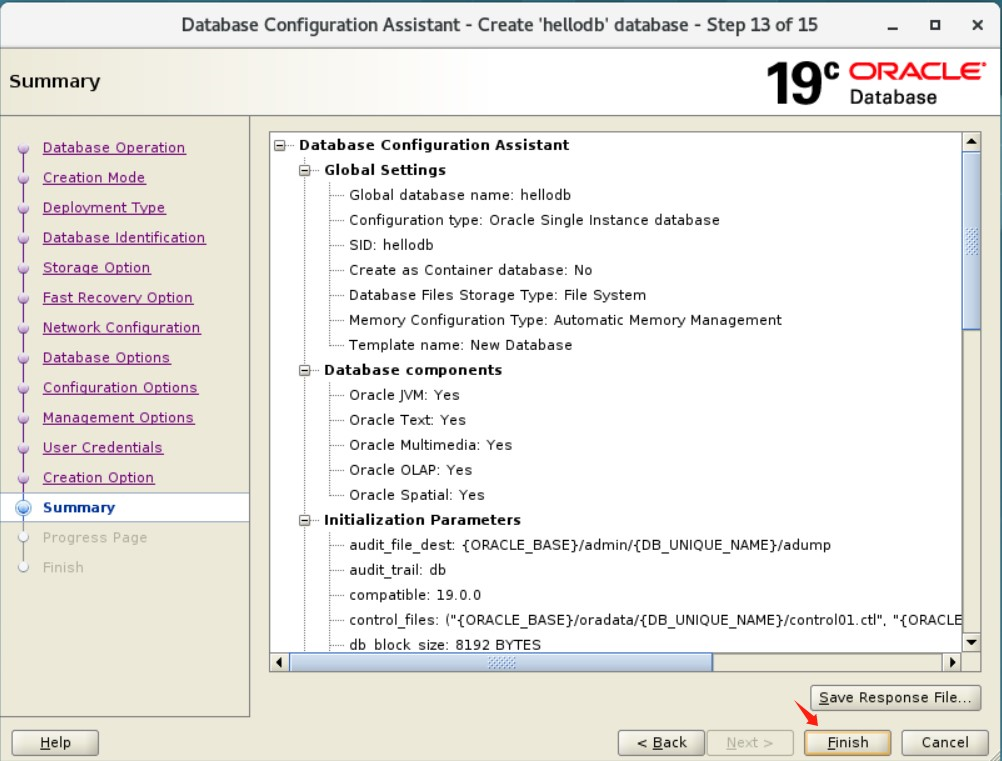Select the 'SID: hellodb' row
Viewport: 1002px width, 761px height.
point(391,245)
